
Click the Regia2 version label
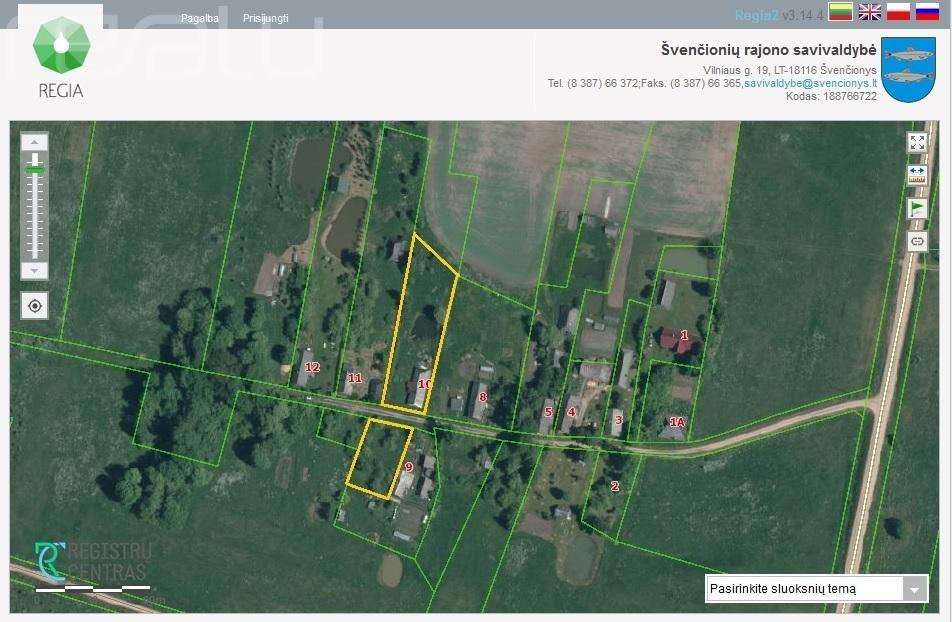coord(779,15)
